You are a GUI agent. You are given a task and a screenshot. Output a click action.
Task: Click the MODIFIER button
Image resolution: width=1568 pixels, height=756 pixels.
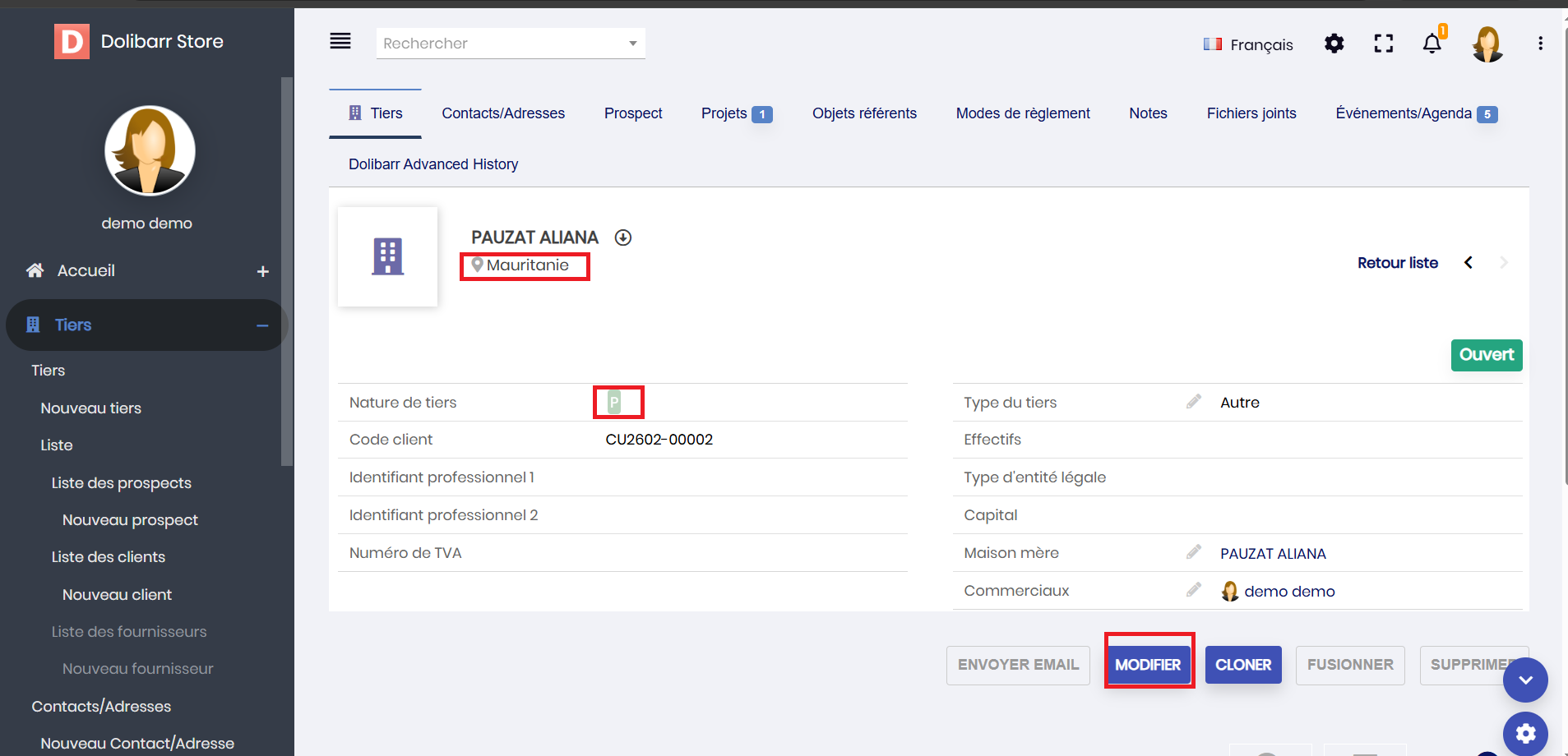[x=1148, y=665]
